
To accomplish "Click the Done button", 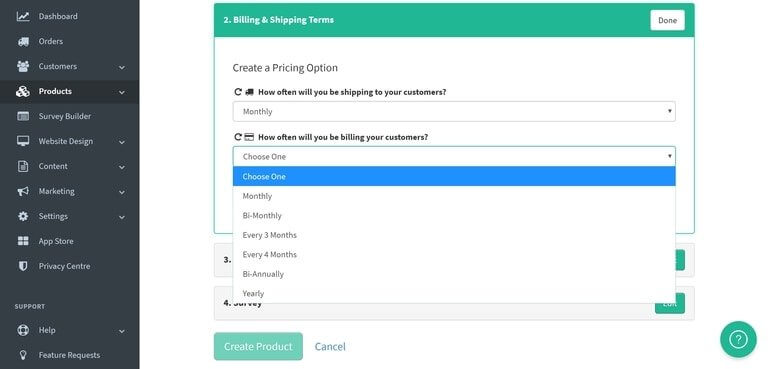I will pos(667,20).
